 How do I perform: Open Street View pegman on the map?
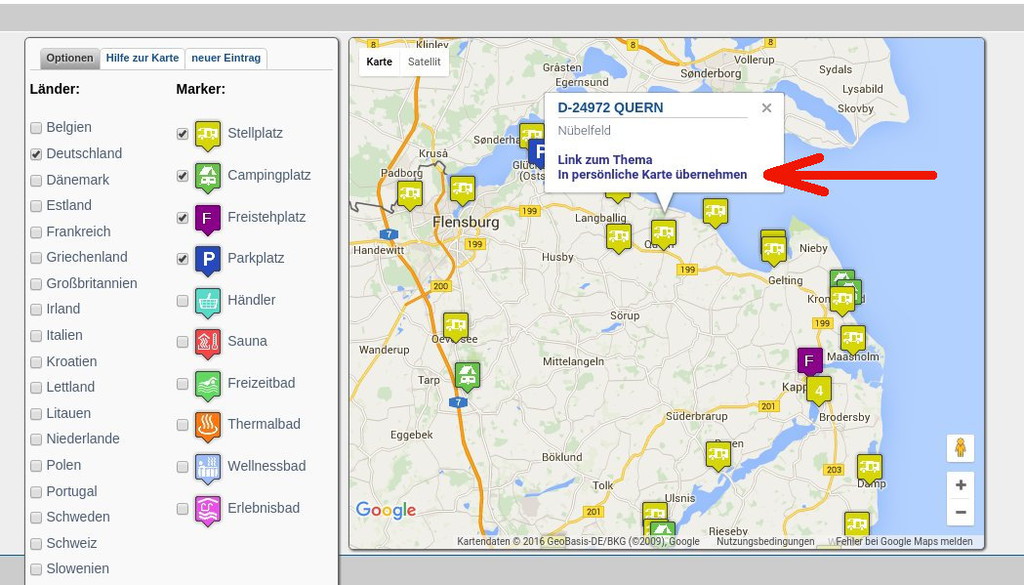pyautogui.click(x=960, y=449)
